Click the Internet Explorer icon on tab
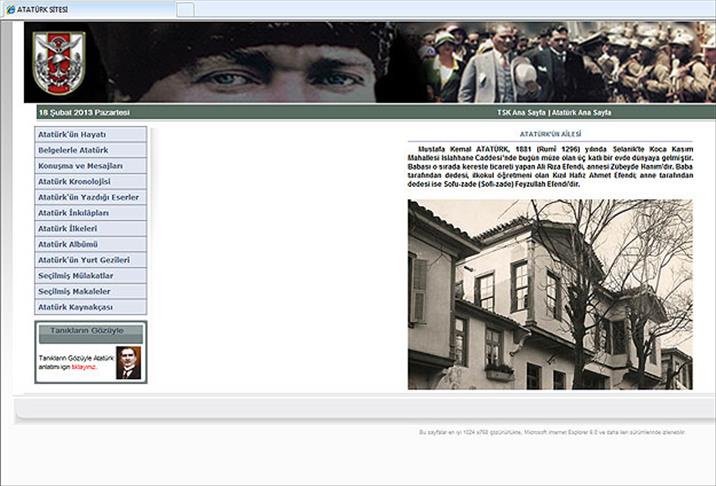 (9, 9)
